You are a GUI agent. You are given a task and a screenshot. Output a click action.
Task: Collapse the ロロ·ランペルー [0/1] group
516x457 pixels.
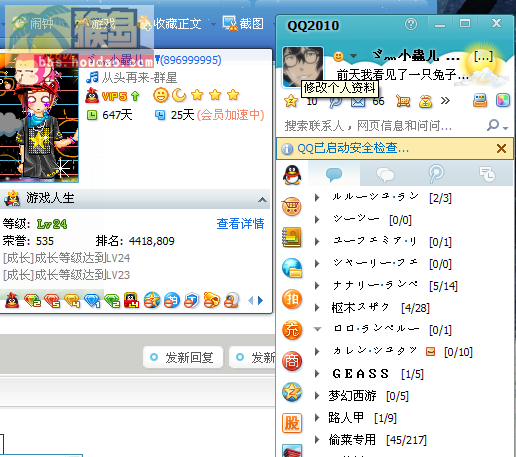pyautogui.click(x=317, y=329)
